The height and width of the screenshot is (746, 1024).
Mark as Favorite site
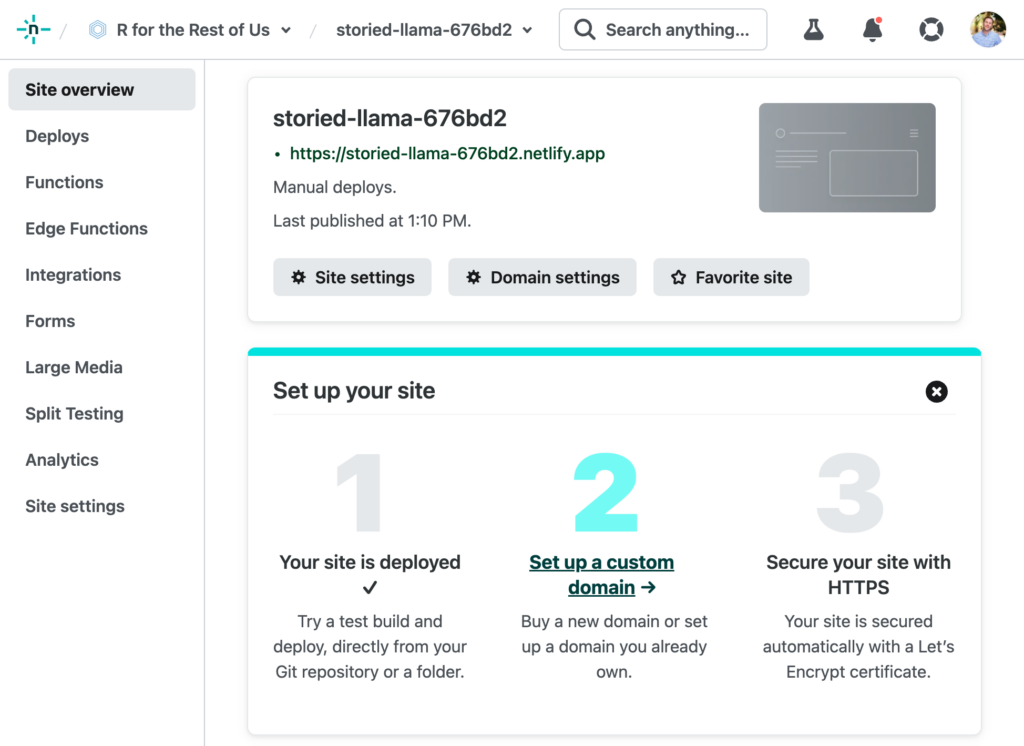pyautogui.click(x=731, y=277)
